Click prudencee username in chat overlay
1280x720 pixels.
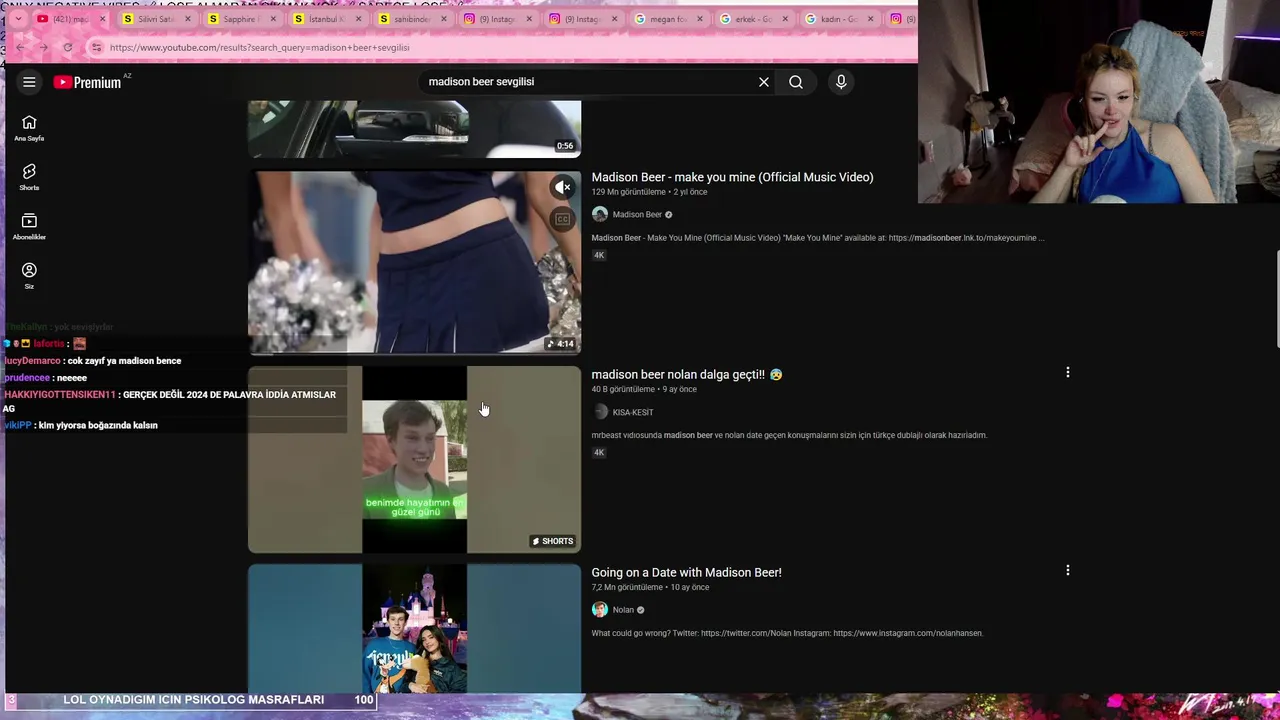[x=27, y=378]
